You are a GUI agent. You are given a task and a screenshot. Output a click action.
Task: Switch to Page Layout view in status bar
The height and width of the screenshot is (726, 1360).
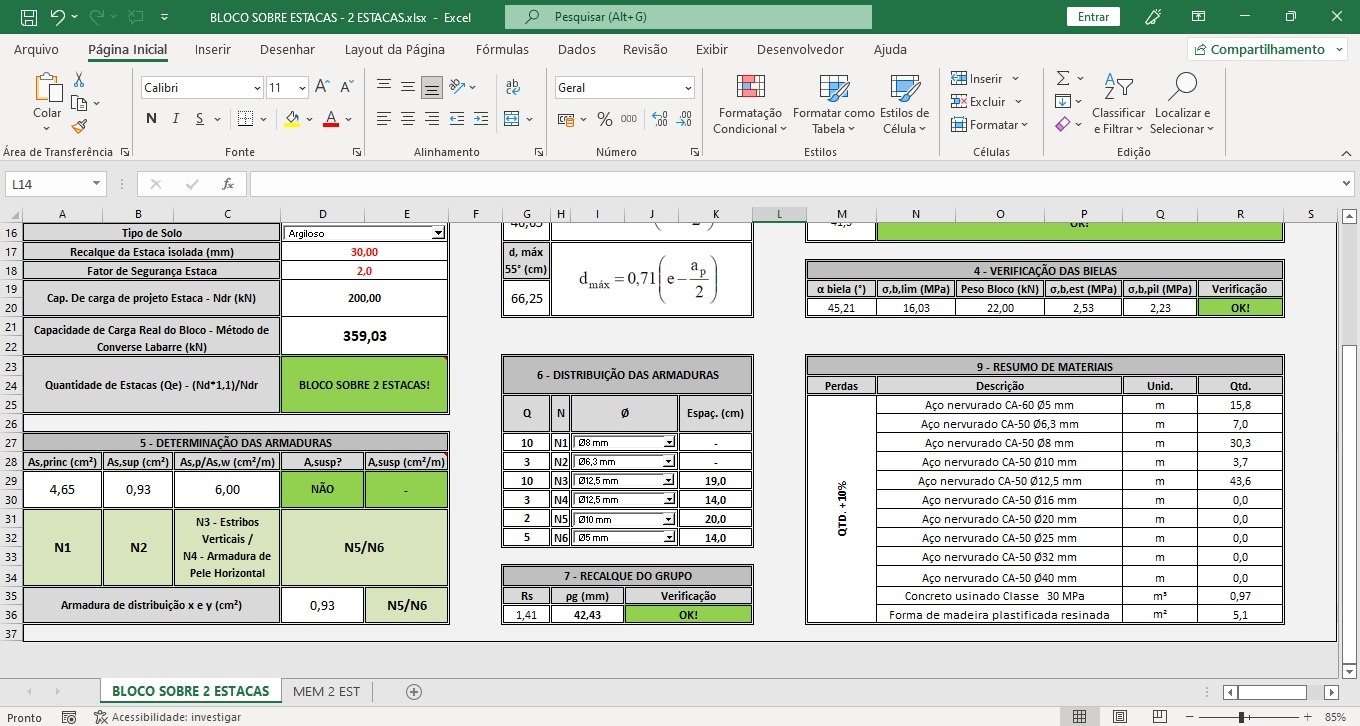coord(1118,717)
